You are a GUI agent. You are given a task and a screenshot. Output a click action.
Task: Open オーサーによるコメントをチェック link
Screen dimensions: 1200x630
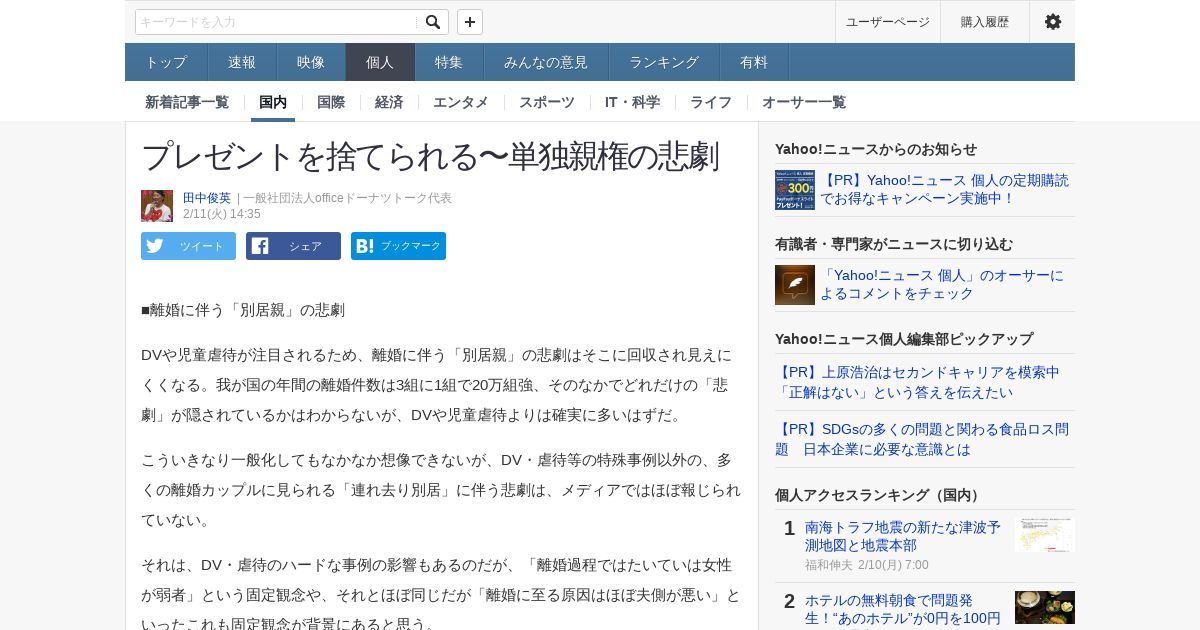(x=942, y=284)
